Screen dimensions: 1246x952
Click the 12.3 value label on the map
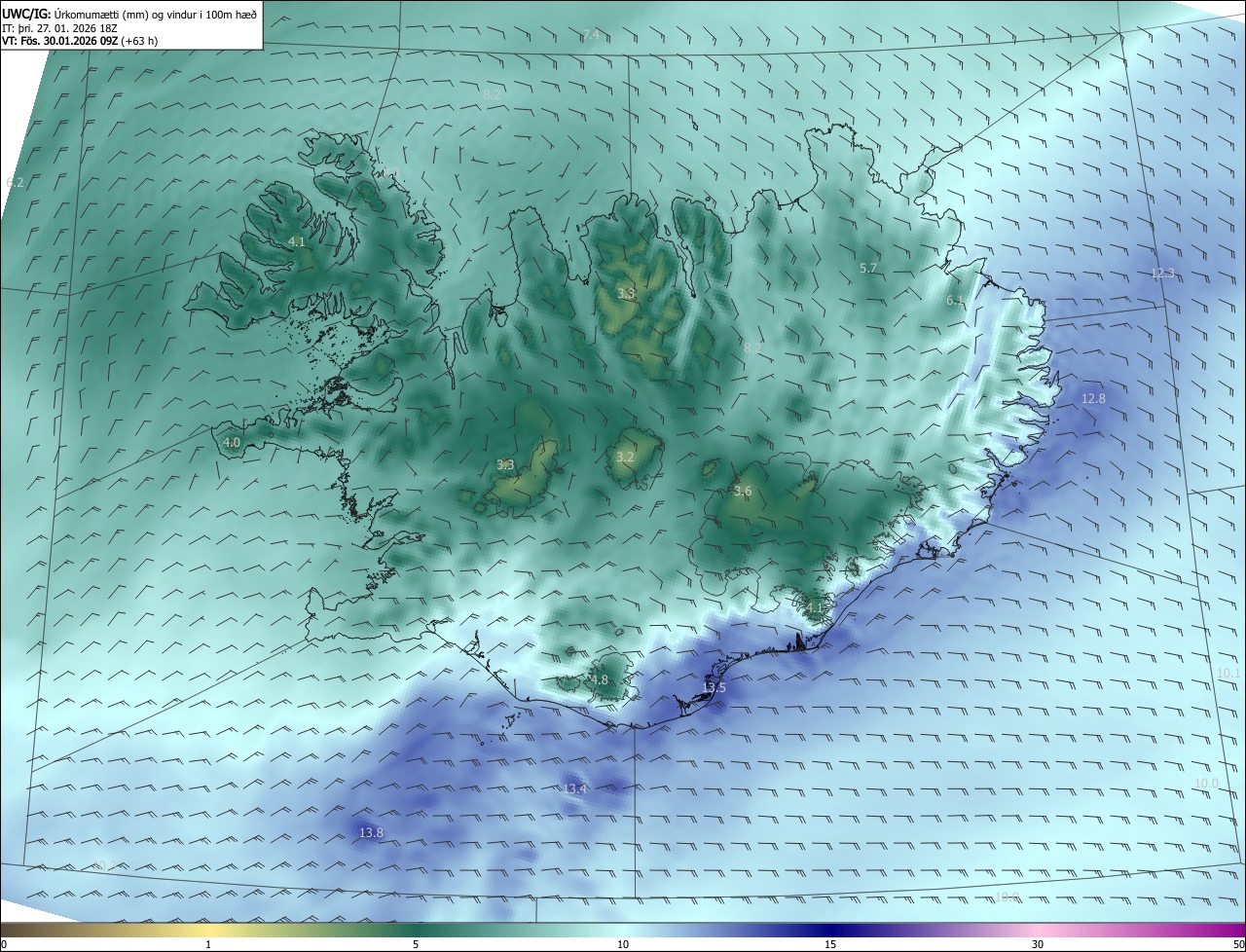click(1162, 274)
